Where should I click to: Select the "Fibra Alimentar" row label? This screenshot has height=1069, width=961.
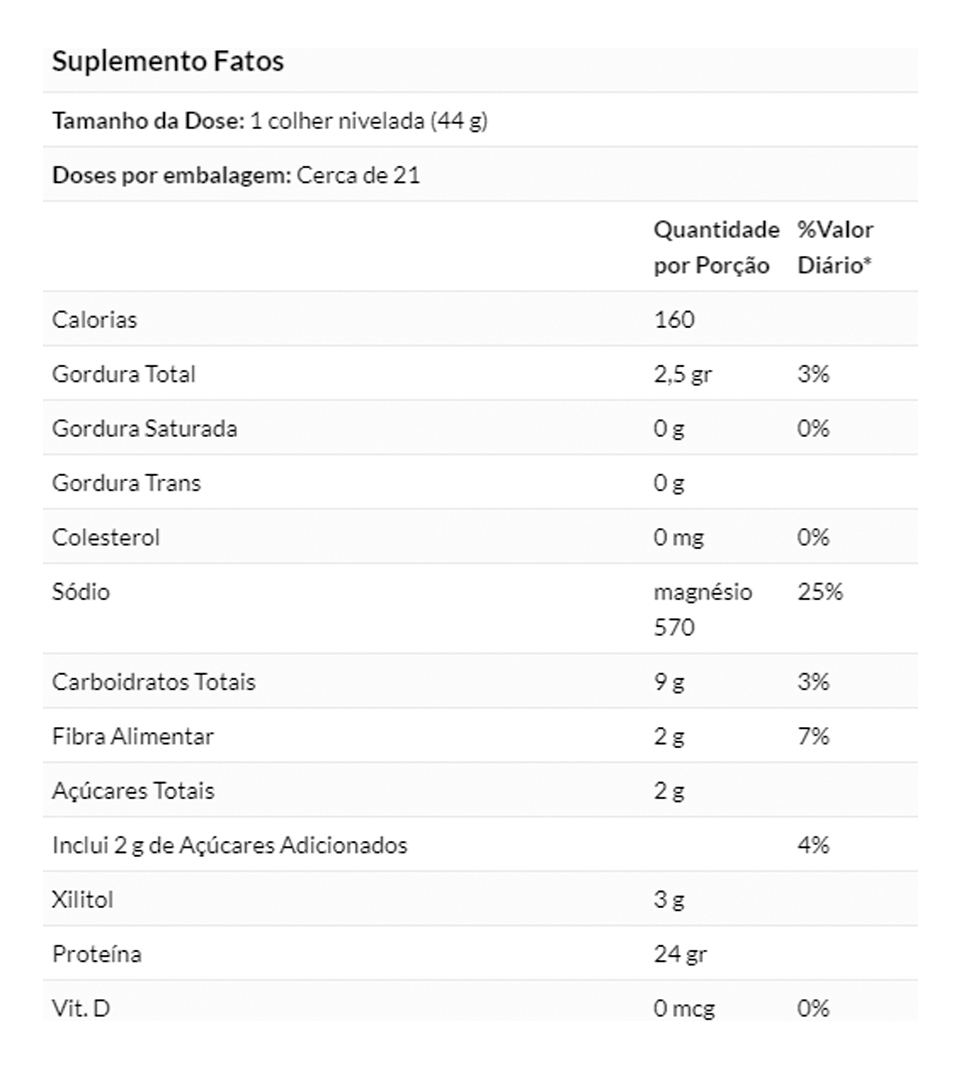click(x=133, y=736)
